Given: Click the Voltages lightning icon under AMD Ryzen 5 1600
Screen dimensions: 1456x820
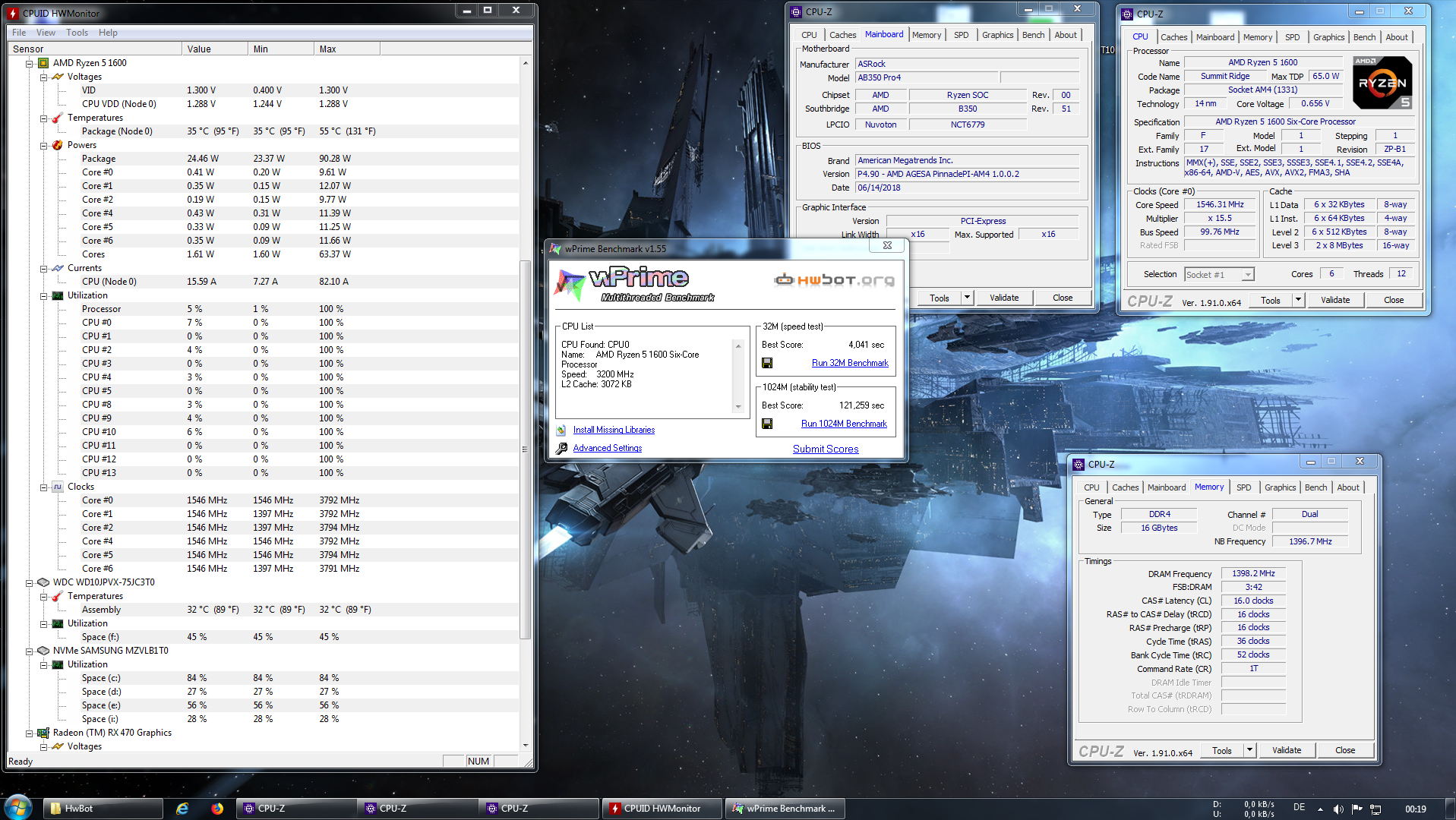Looking at the screenshot, I should pyautogui.click(x=58, y=77).
